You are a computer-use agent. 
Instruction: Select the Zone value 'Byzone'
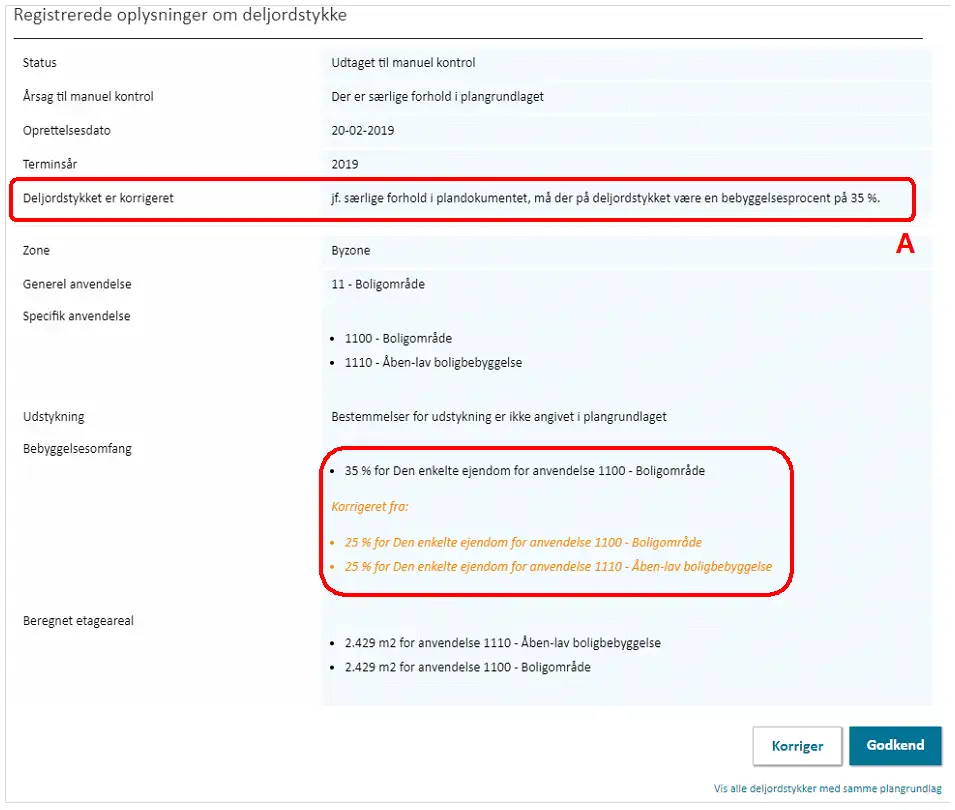[x=351, y=250]
